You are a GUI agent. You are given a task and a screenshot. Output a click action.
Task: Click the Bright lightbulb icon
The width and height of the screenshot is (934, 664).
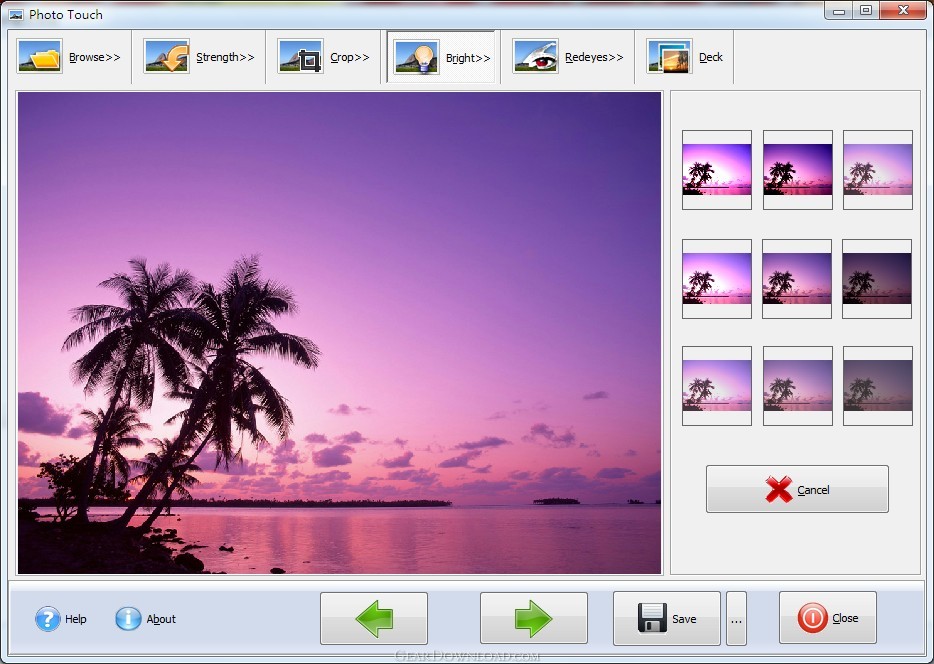tap(417, 57)
